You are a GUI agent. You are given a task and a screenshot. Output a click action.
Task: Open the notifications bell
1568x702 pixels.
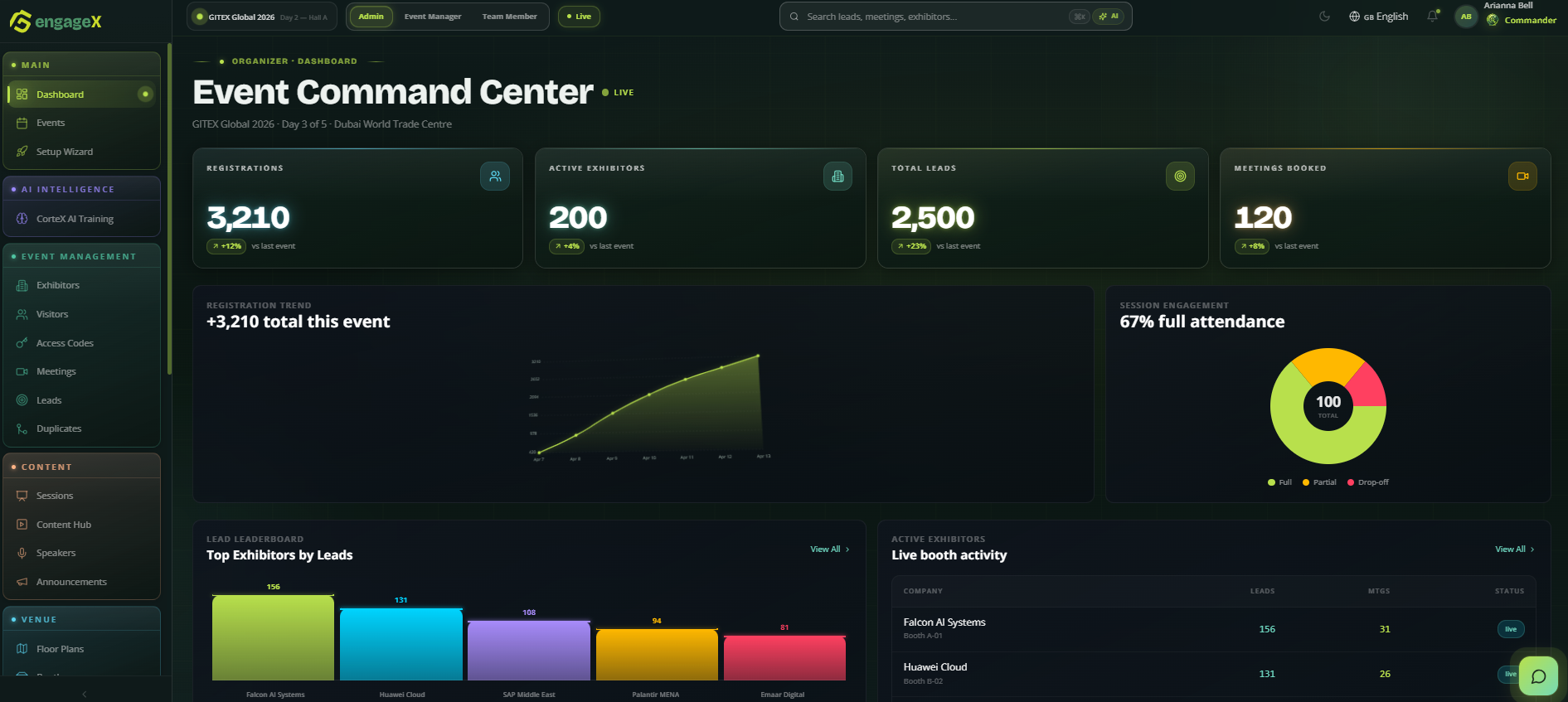1432,17
